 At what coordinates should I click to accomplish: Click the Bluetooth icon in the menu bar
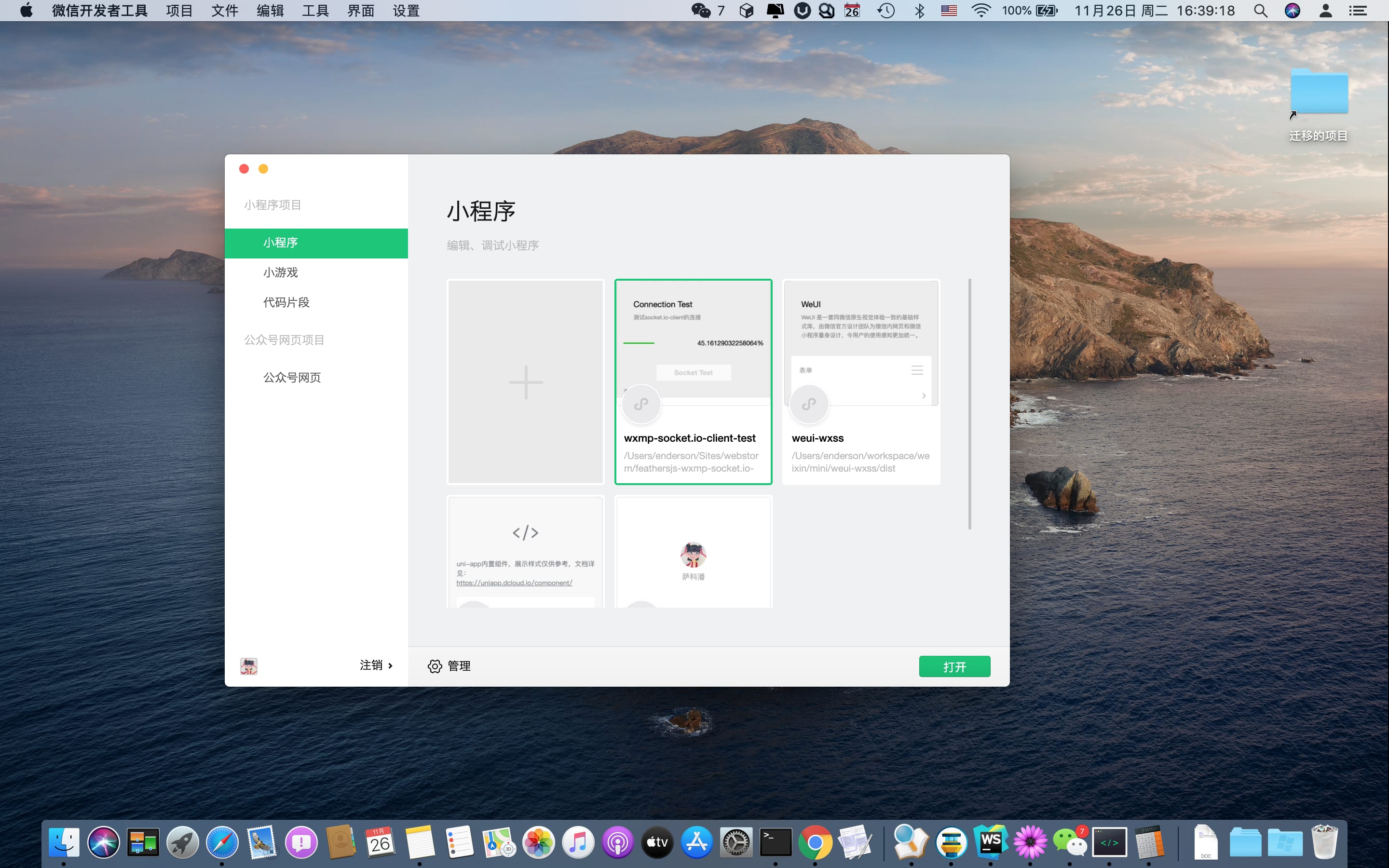920,10
